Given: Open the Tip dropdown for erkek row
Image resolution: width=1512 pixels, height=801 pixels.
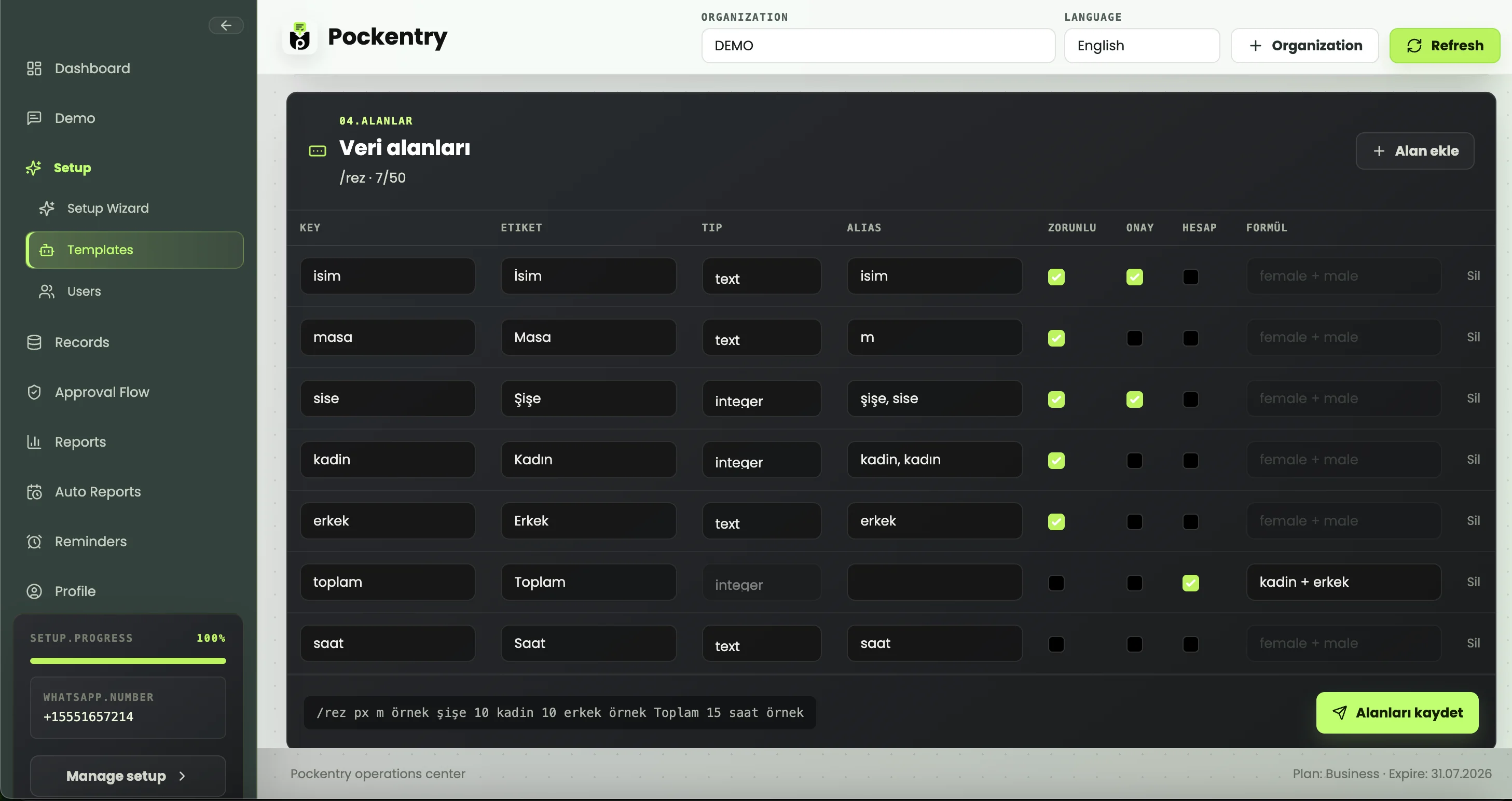Looking at the screenshot, I should click(761, 521).
